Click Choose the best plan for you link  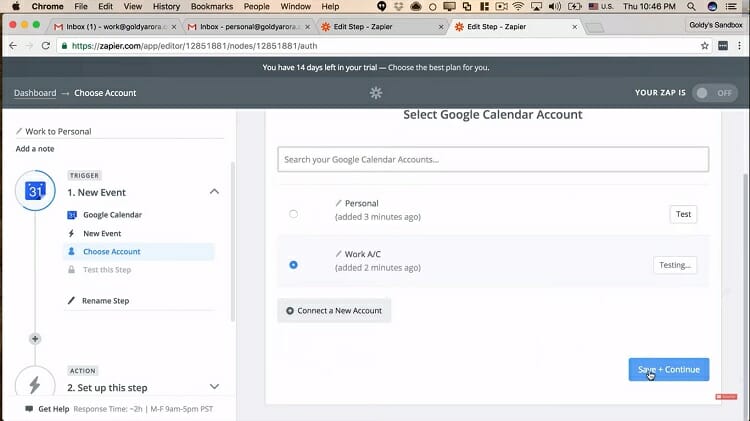(x=439, y=67)
